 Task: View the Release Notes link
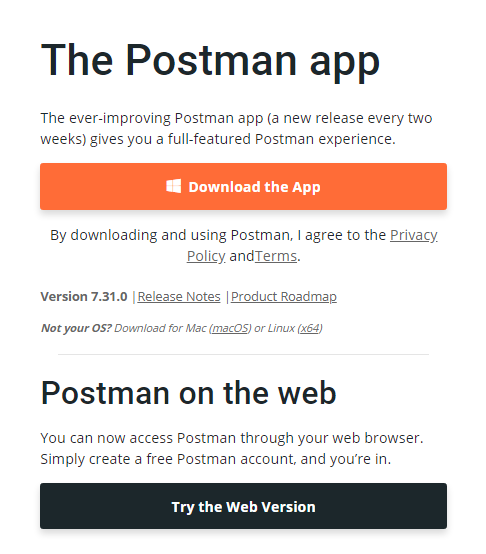(x=179, y=296)
